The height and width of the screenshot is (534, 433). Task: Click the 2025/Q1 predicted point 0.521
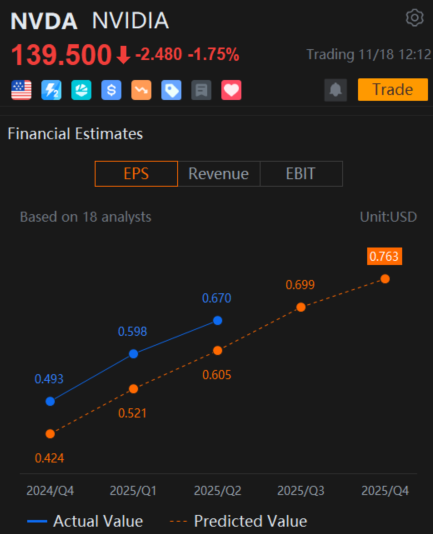pos(134,389)
